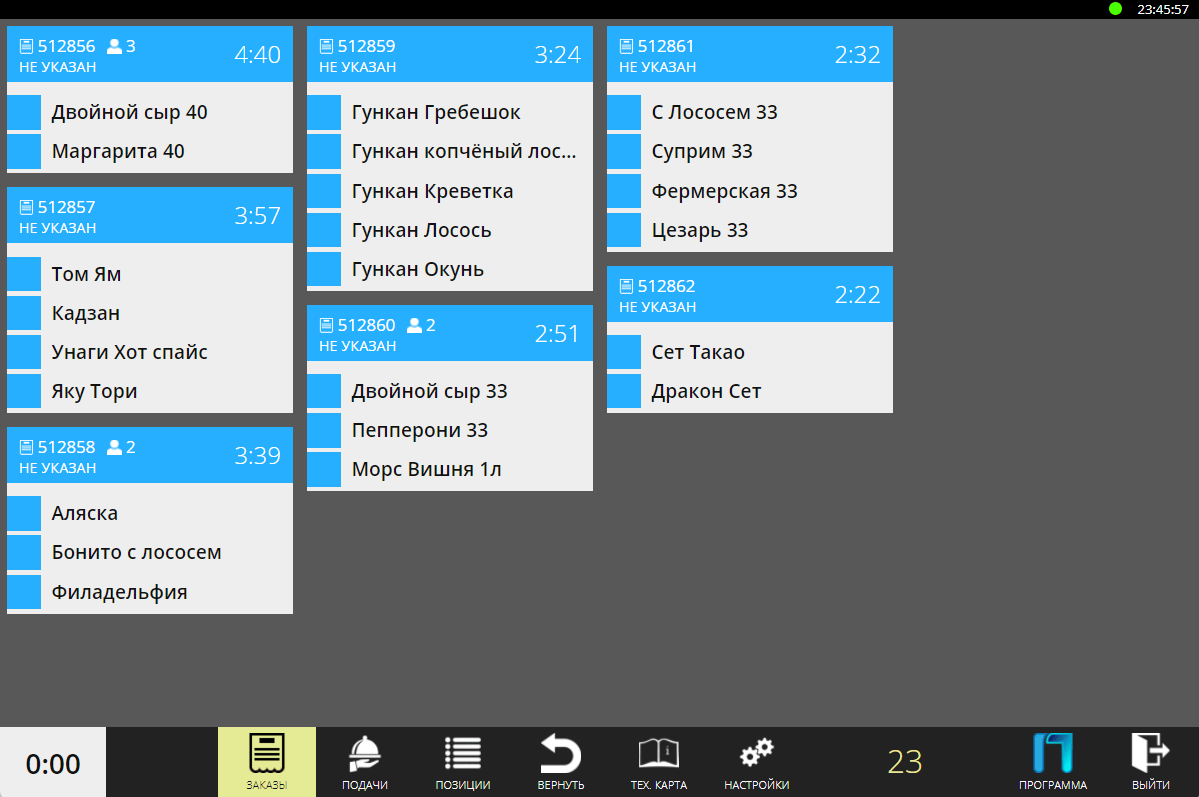Click the 0:00 timer box
Screen dimensions: 1199x797
(x=53, y=764)
